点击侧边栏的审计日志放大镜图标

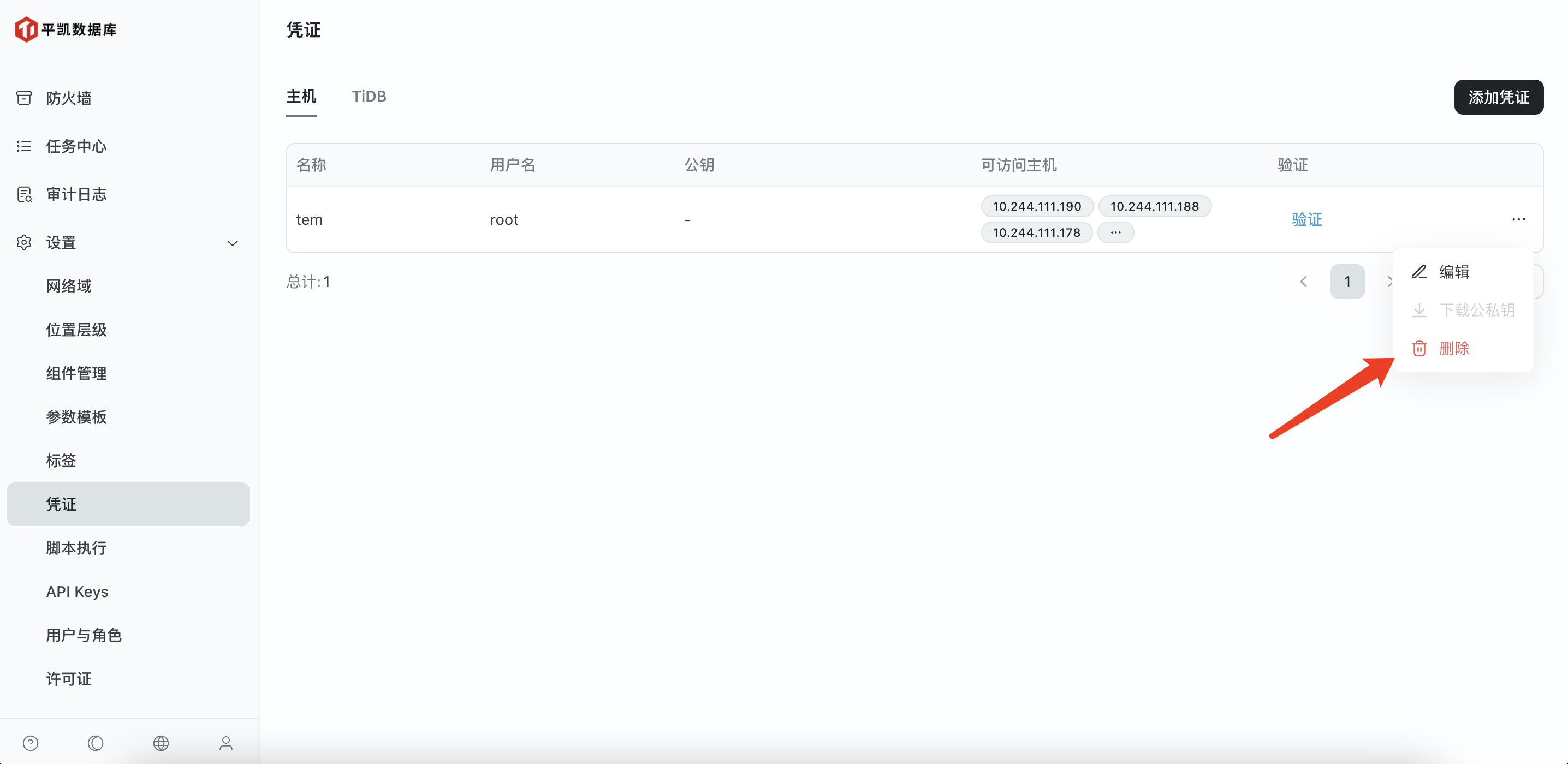[x=23, y=194]
